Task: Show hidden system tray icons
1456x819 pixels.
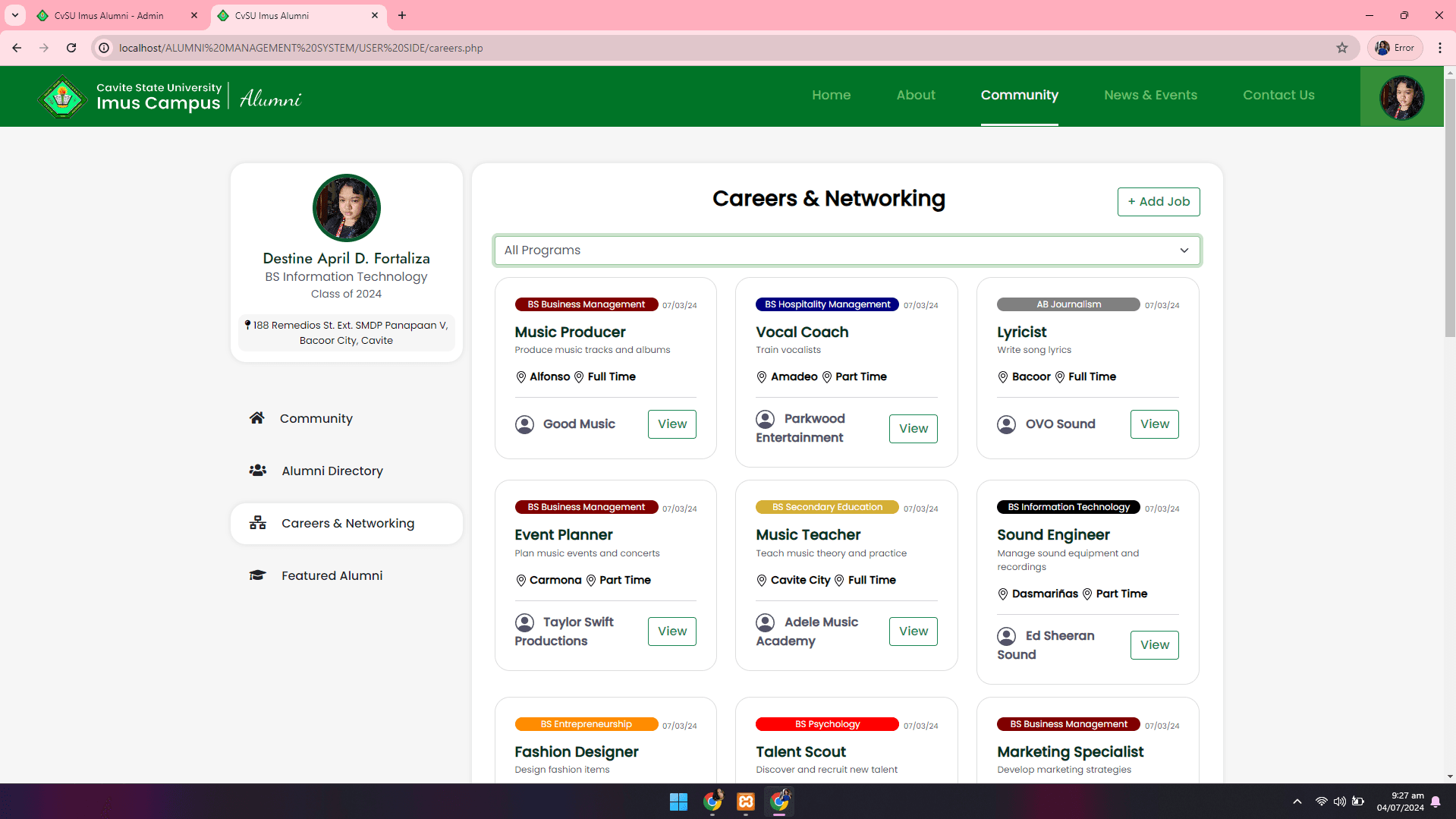Action: tap(1297, 802)
